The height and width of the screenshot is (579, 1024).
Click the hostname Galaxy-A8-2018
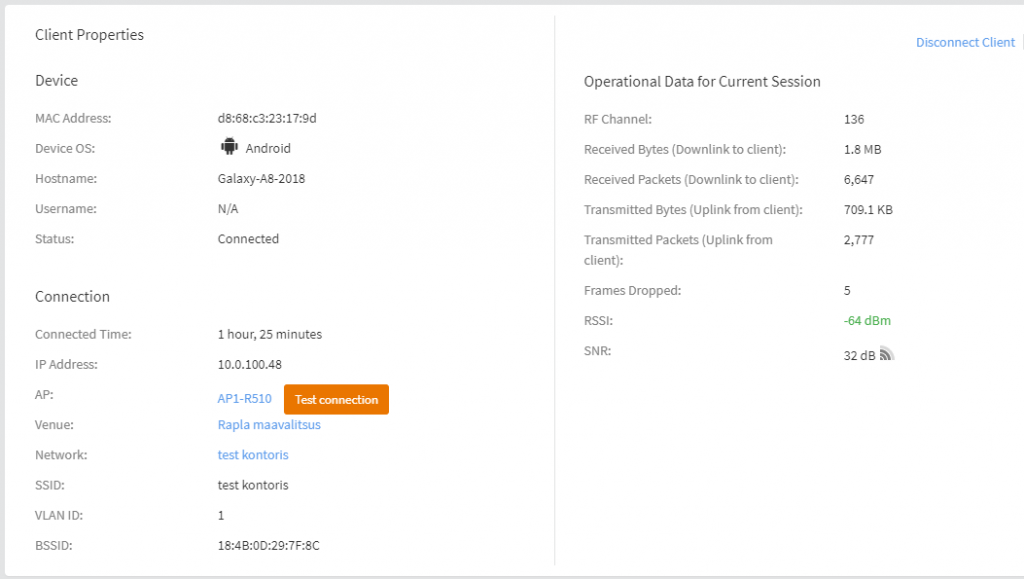[x=261, y=178]
